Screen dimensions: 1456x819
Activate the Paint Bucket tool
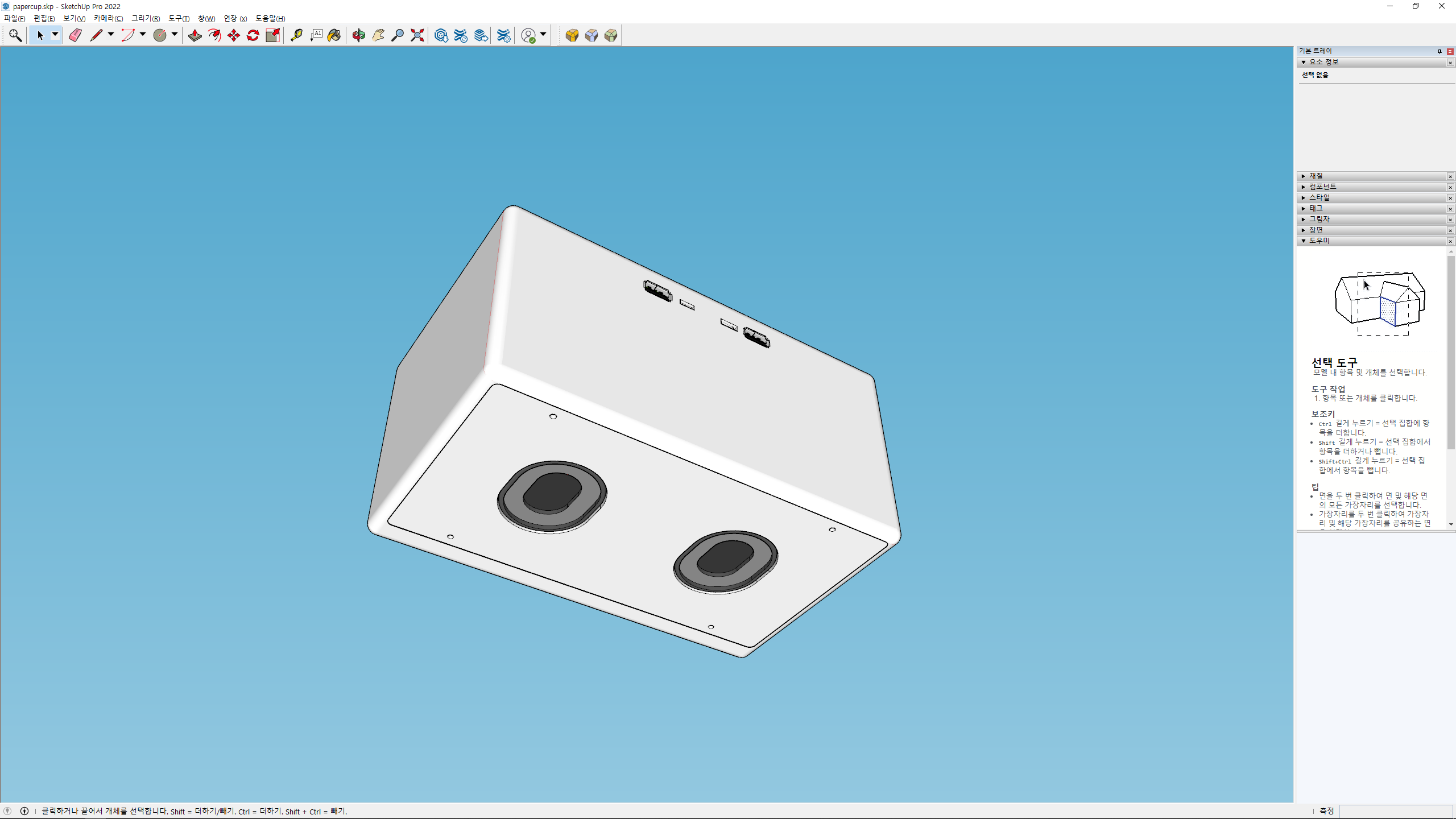click(x=334, y=35)
